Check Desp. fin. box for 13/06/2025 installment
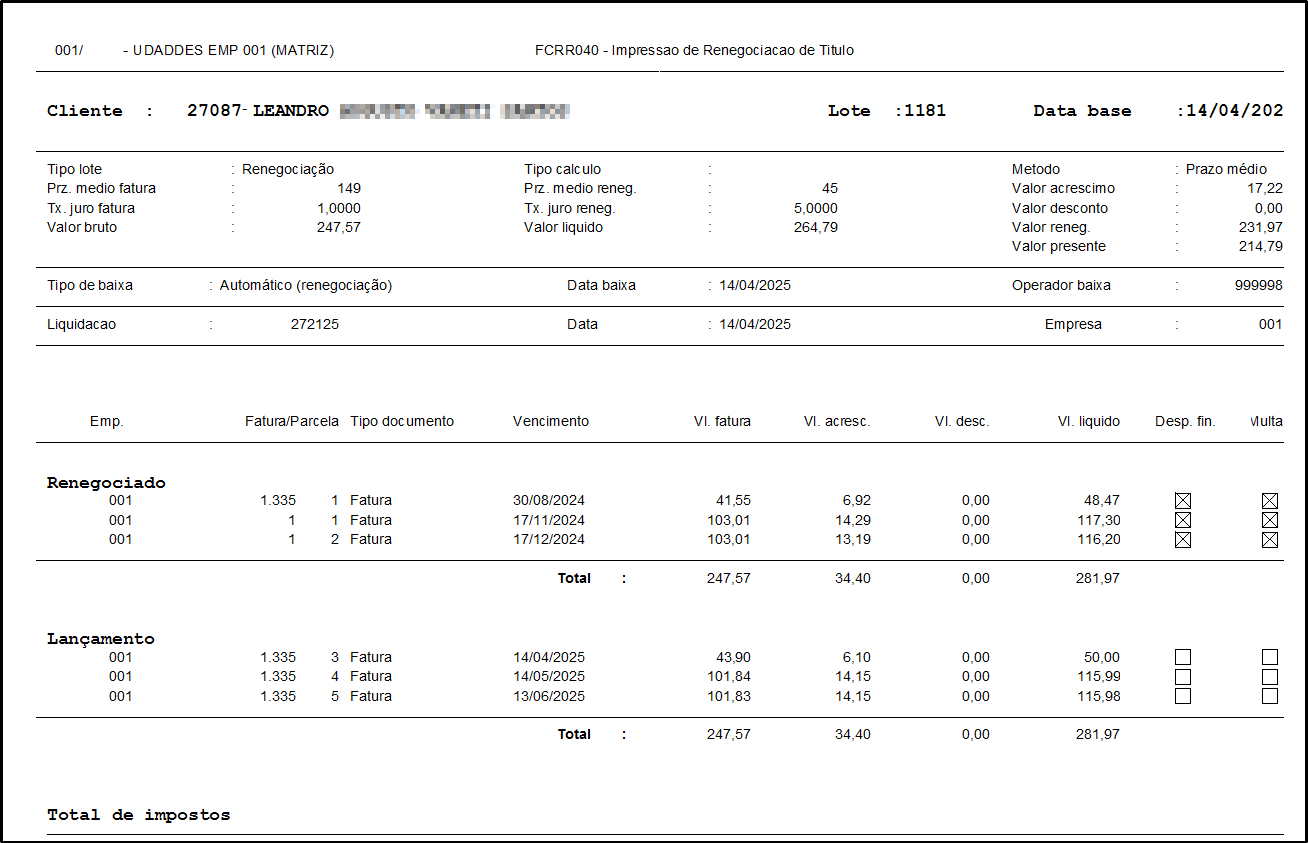 click(x=1183, y=696)
